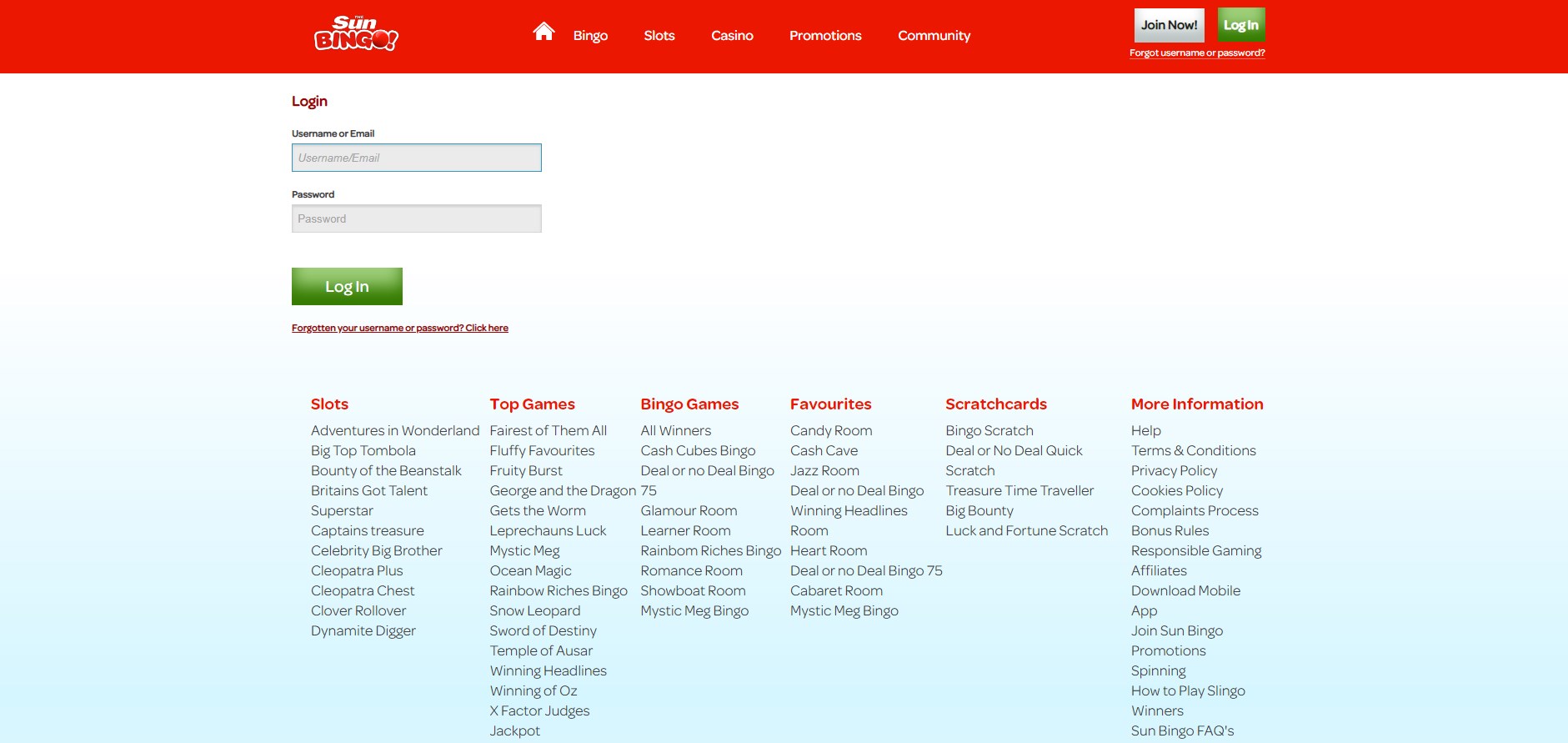Open Ocean Magic link
Viewport: 1568px width, 743px height.
[530, 570]
